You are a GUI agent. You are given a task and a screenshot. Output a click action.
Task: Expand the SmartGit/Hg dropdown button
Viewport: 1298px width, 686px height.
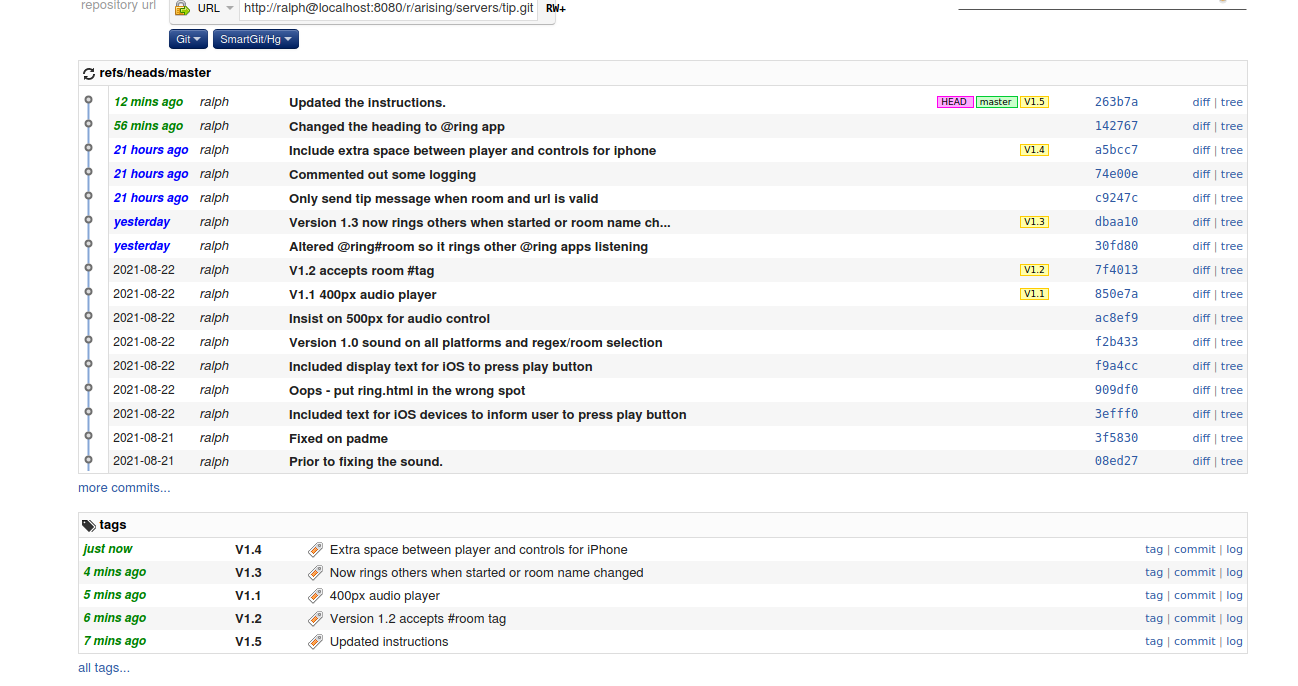tap(256, 39)
